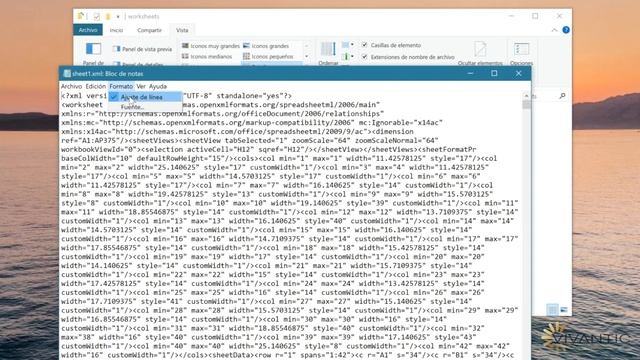
Task: Open Fuente… option in Formato menu
Action: pos(145,107)
